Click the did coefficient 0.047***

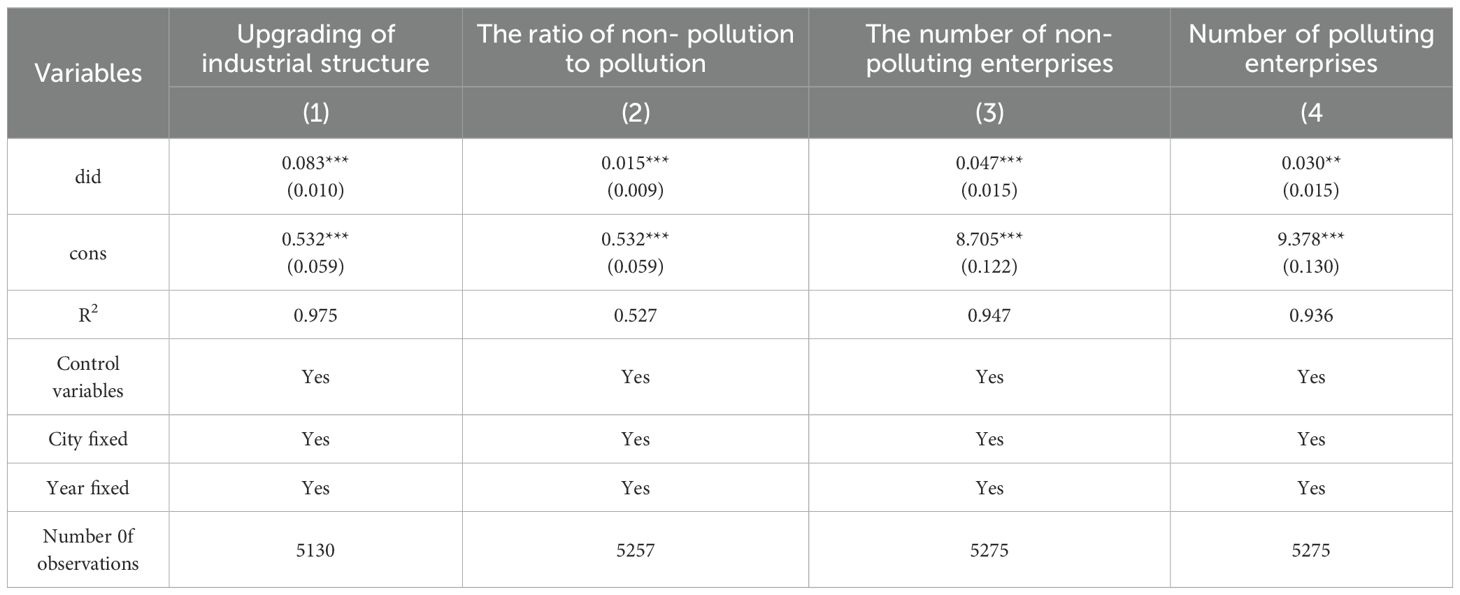pyautogui.click(x=989, y=163)
